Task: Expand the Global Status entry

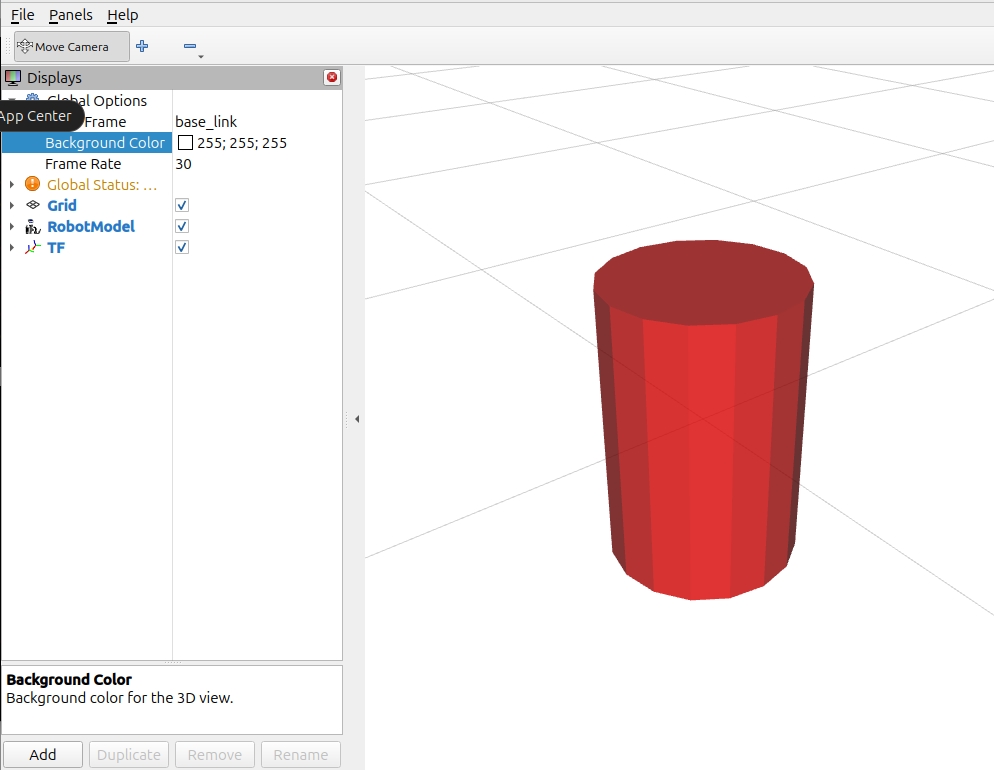Action: point(11,184)
